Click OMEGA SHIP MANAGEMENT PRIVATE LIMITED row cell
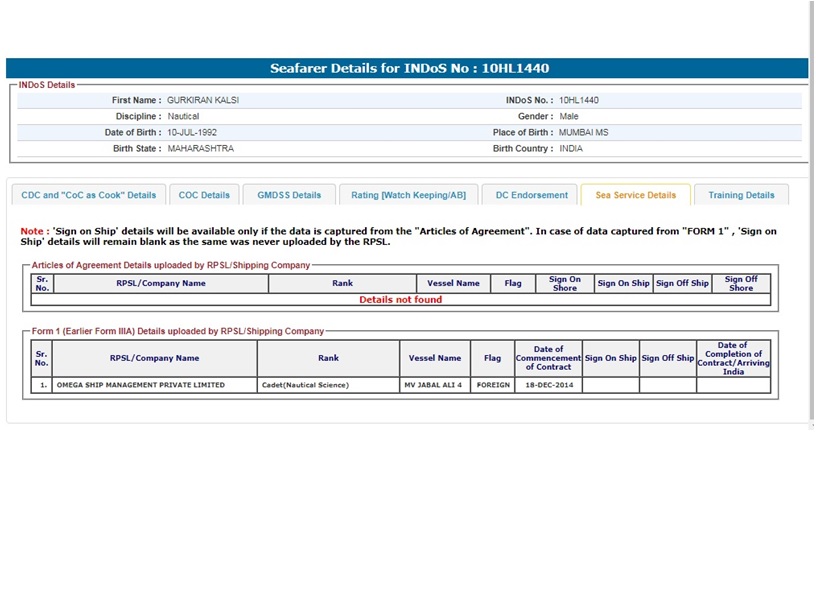This screenshot has height=598, width=816. [x=141, y=385]
